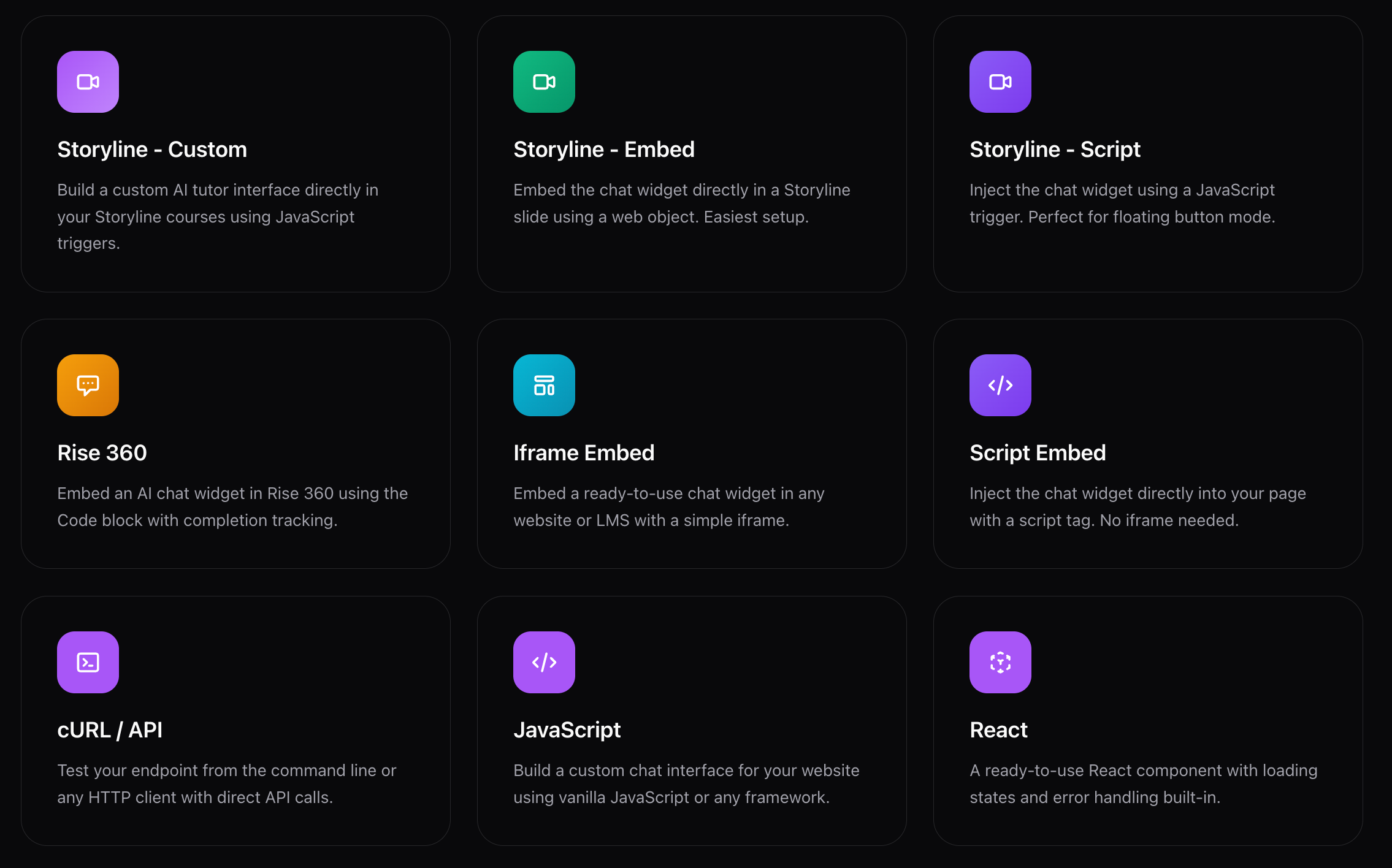
Task: Click the cURL / API terminal icon
Action: pyautogui.click(x=88, y=662)
